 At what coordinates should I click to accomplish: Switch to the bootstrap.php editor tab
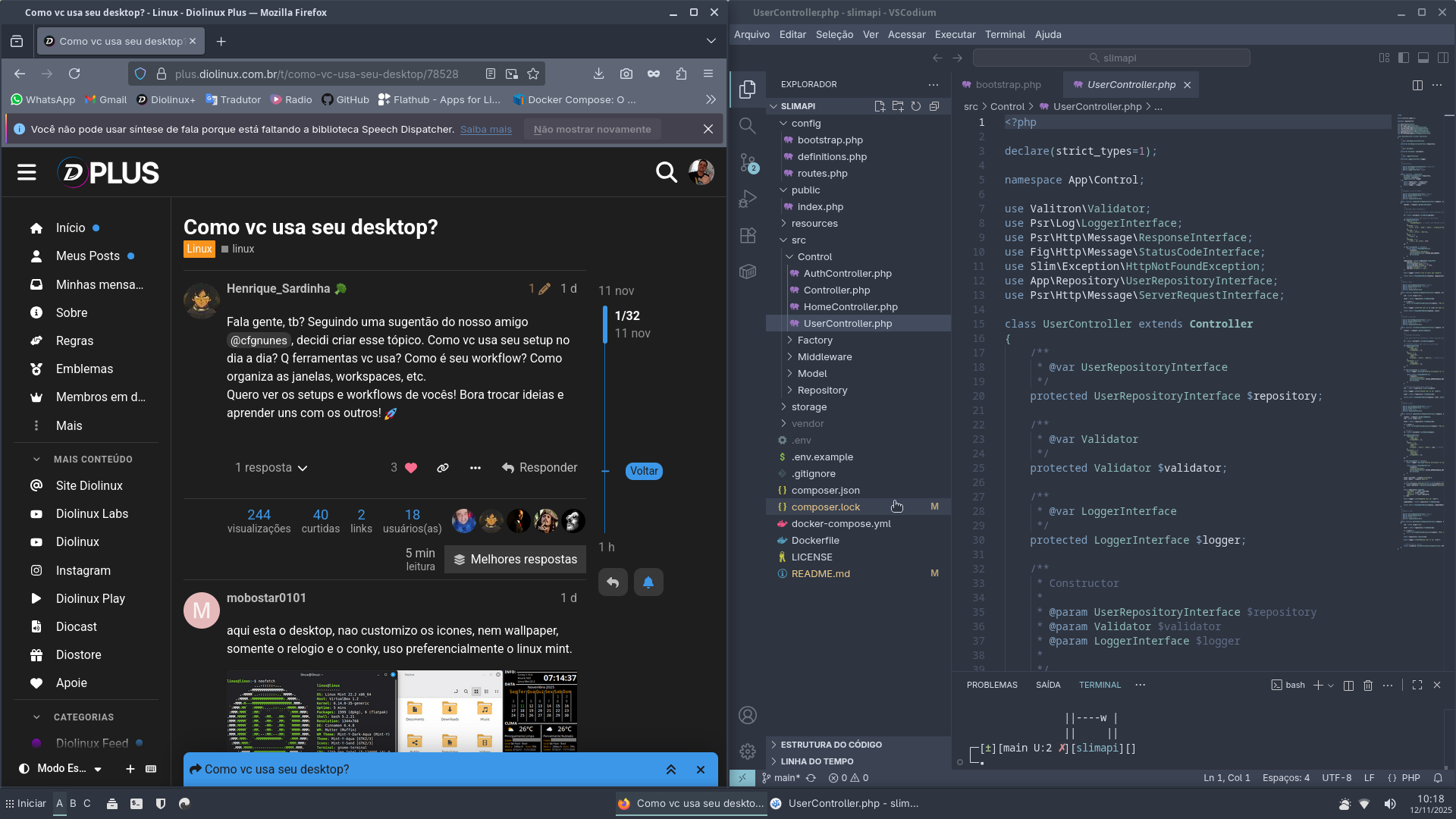[1007, 85]
